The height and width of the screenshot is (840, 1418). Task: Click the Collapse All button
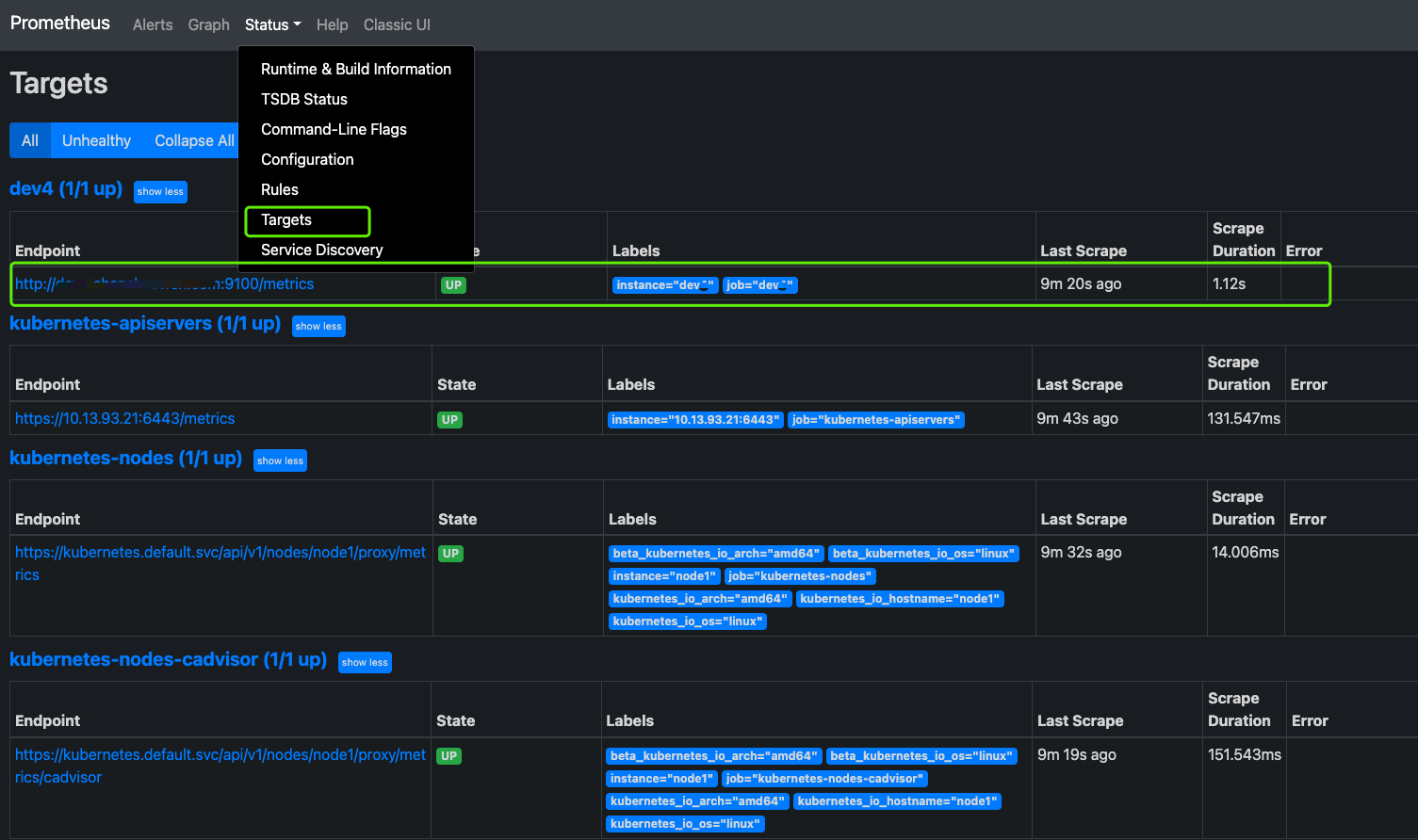[x=193, y=140]
